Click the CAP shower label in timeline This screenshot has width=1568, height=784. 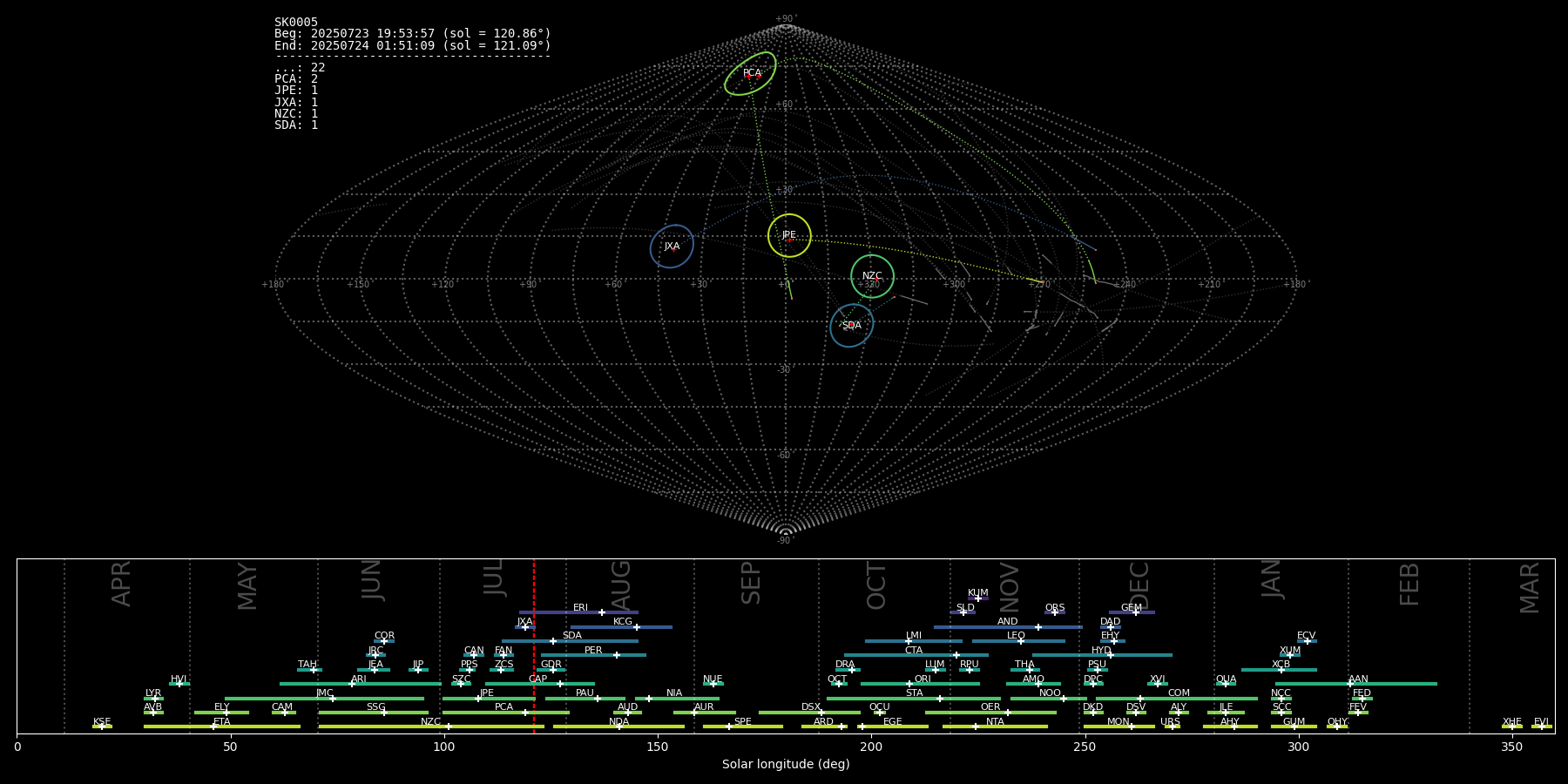[538, 679]
